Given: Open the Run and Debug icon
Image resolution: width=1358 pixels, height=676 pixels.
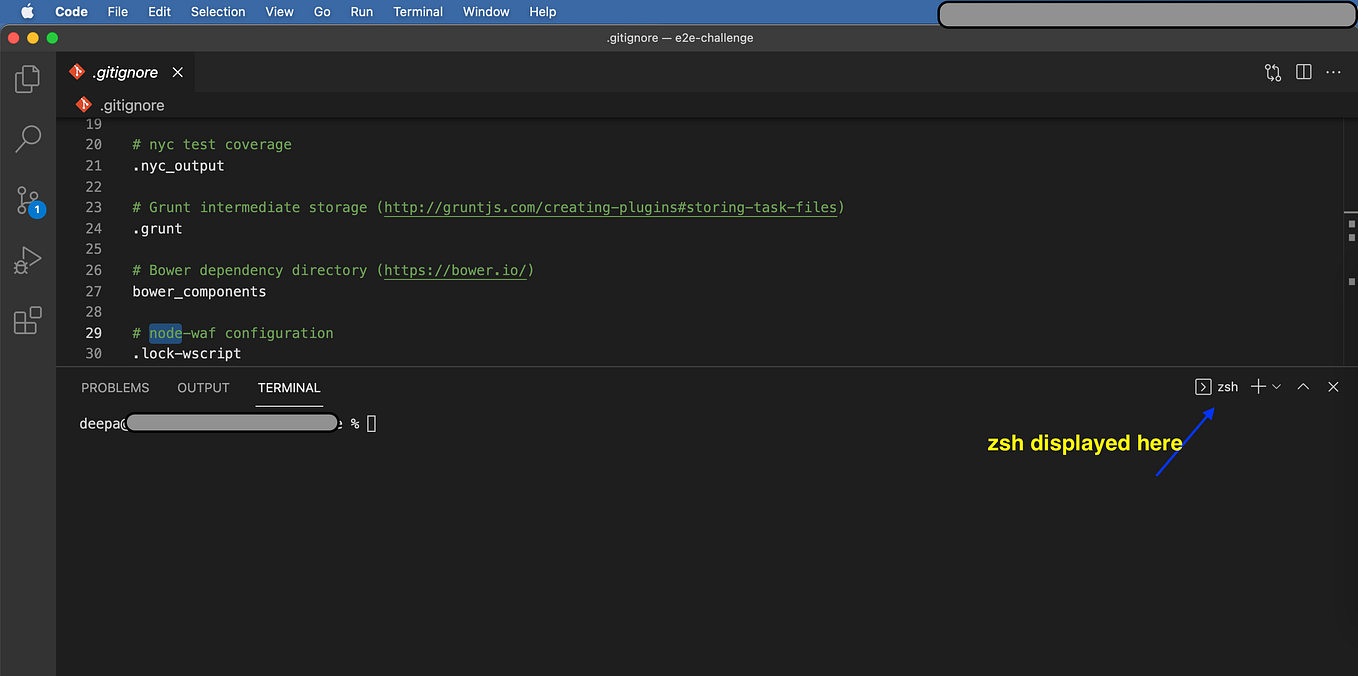Looking at the screenshot, I should (27, 259).
